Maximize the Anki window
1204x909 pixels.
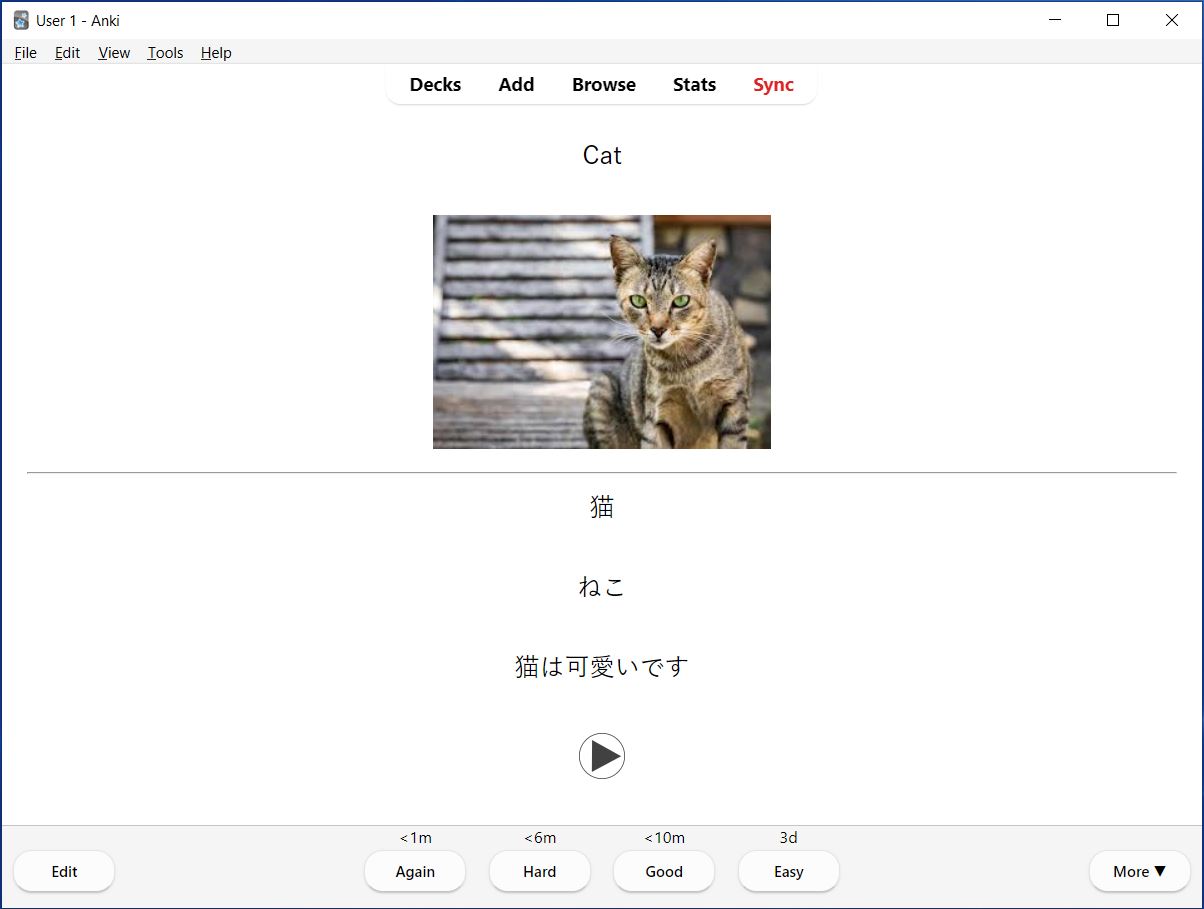coord(1113,20)
